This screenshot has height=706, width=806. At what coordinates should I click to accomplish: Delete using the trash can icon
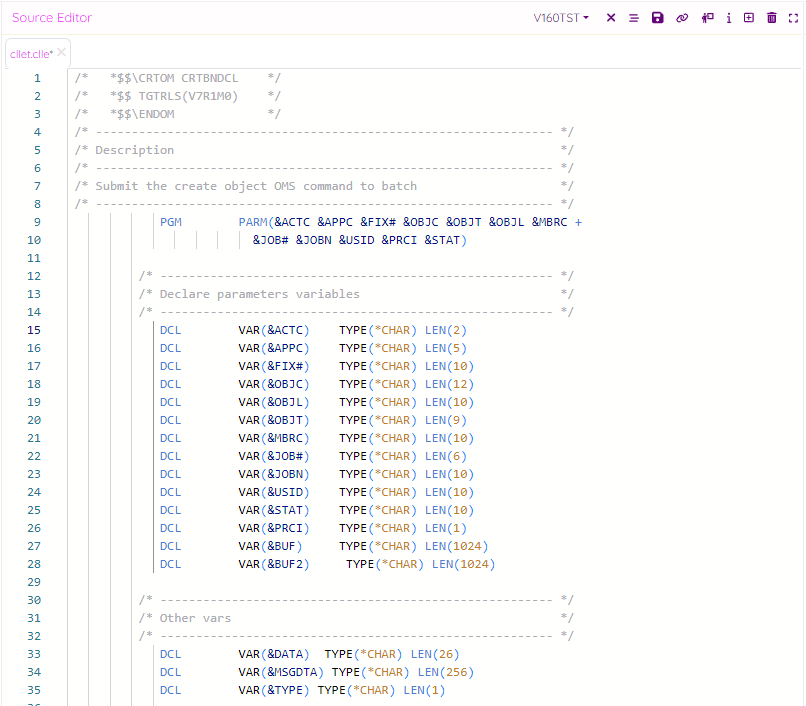click(771, 18)
